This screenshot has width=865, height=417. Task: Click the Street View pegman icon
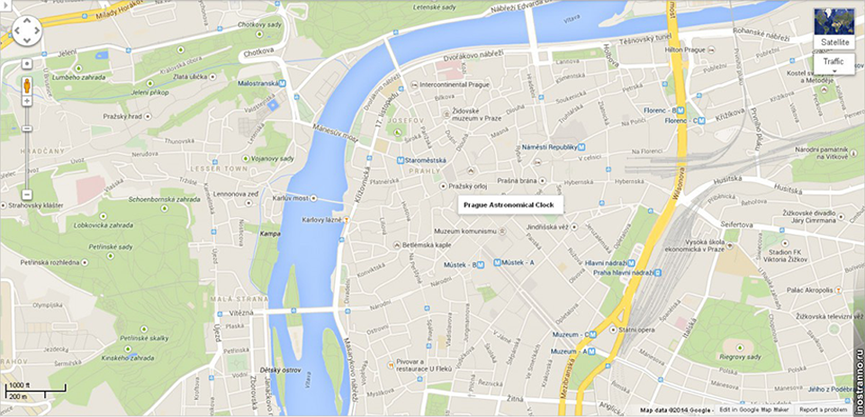point(26,85)
